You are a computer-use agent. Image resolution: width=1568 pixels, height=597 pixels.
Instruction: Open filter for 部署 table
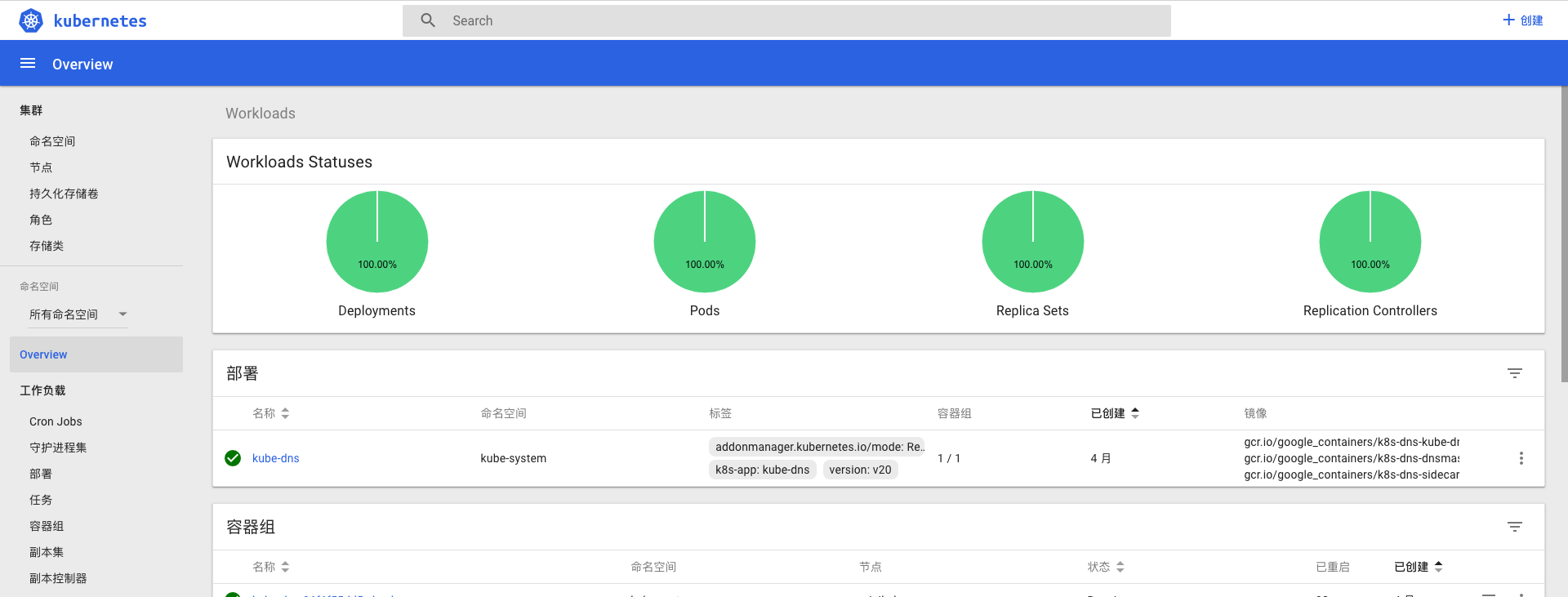click(x=1514, y=373)
